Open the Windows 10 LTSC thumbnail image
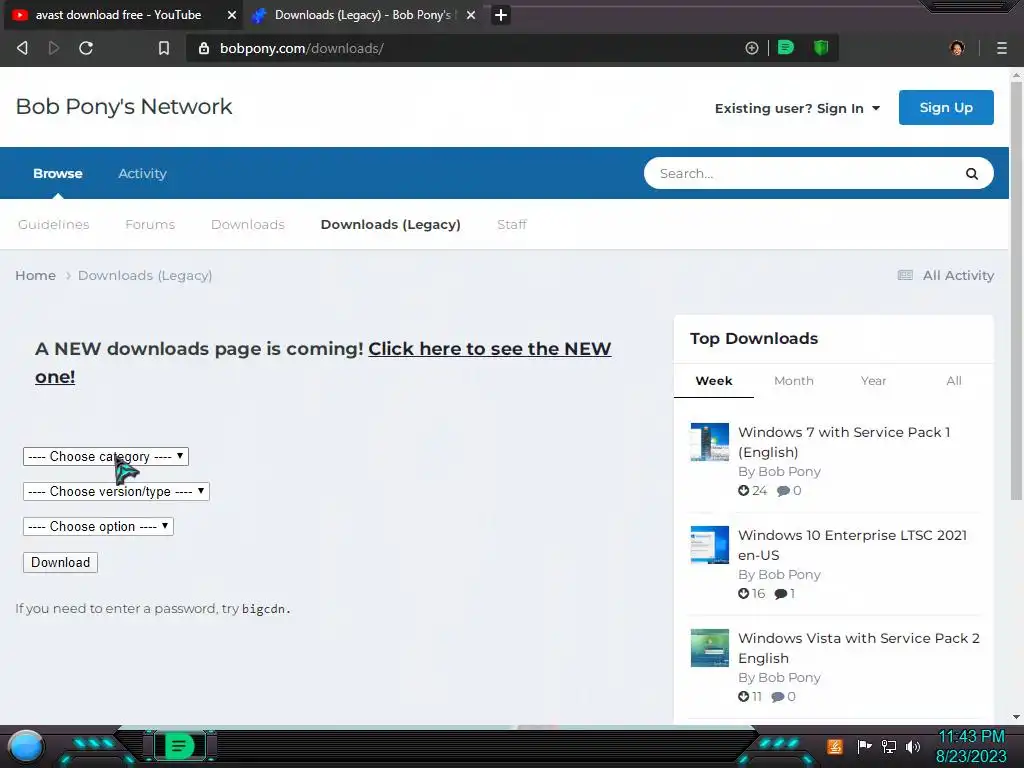Viewport: 1024px width, 768px height. pos(709,545)
